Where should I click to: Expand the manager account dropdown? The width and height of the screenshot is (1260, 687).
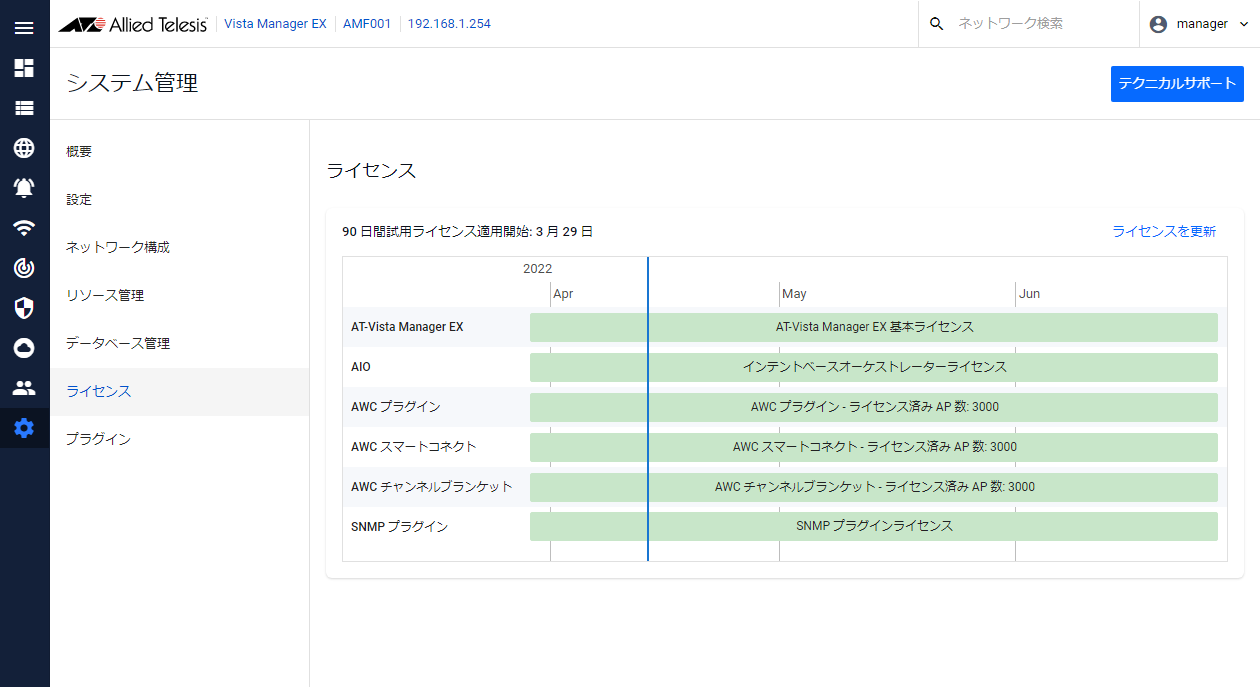coord(1200,24)
